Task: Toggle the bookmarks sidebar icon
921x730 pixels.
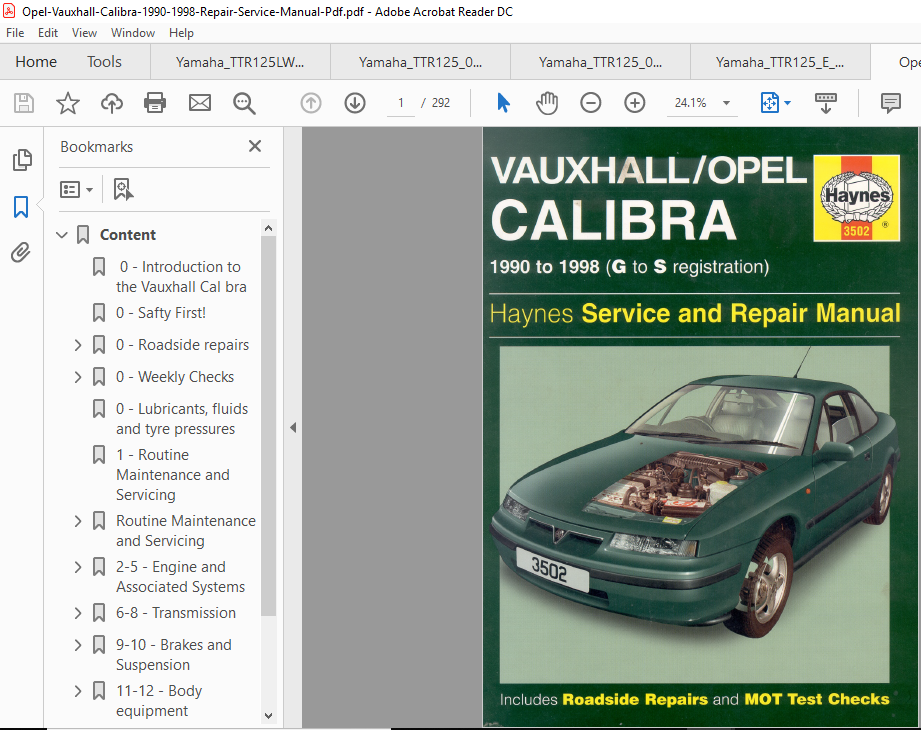Action: [x=21, y=207]
